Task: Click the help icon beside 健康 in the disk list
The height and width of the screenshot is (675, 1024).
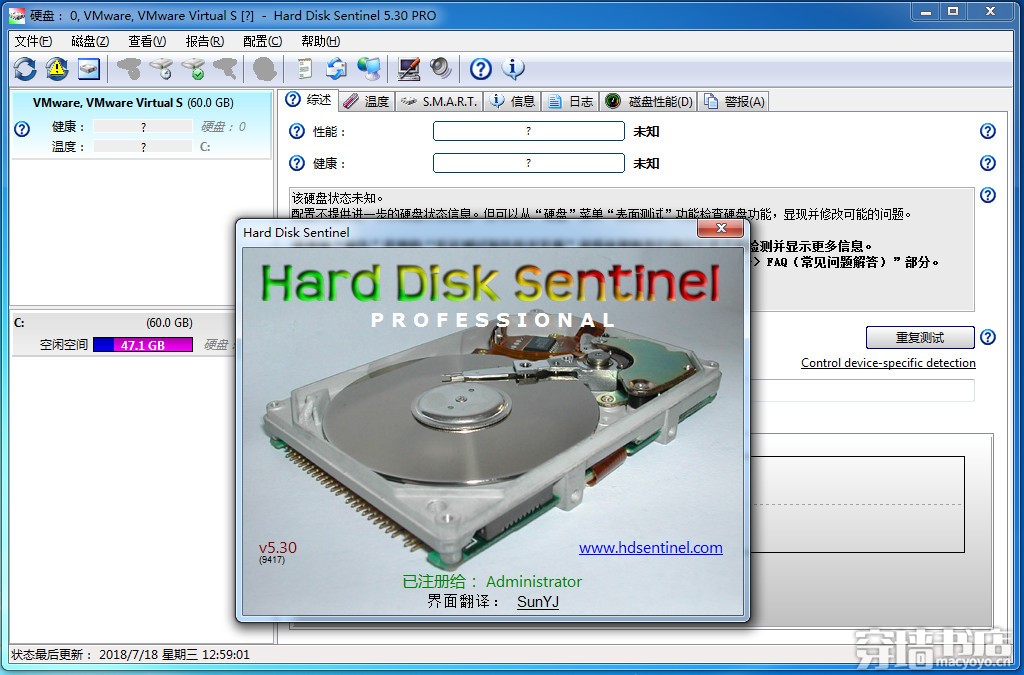Action: (x=22, y=129)
